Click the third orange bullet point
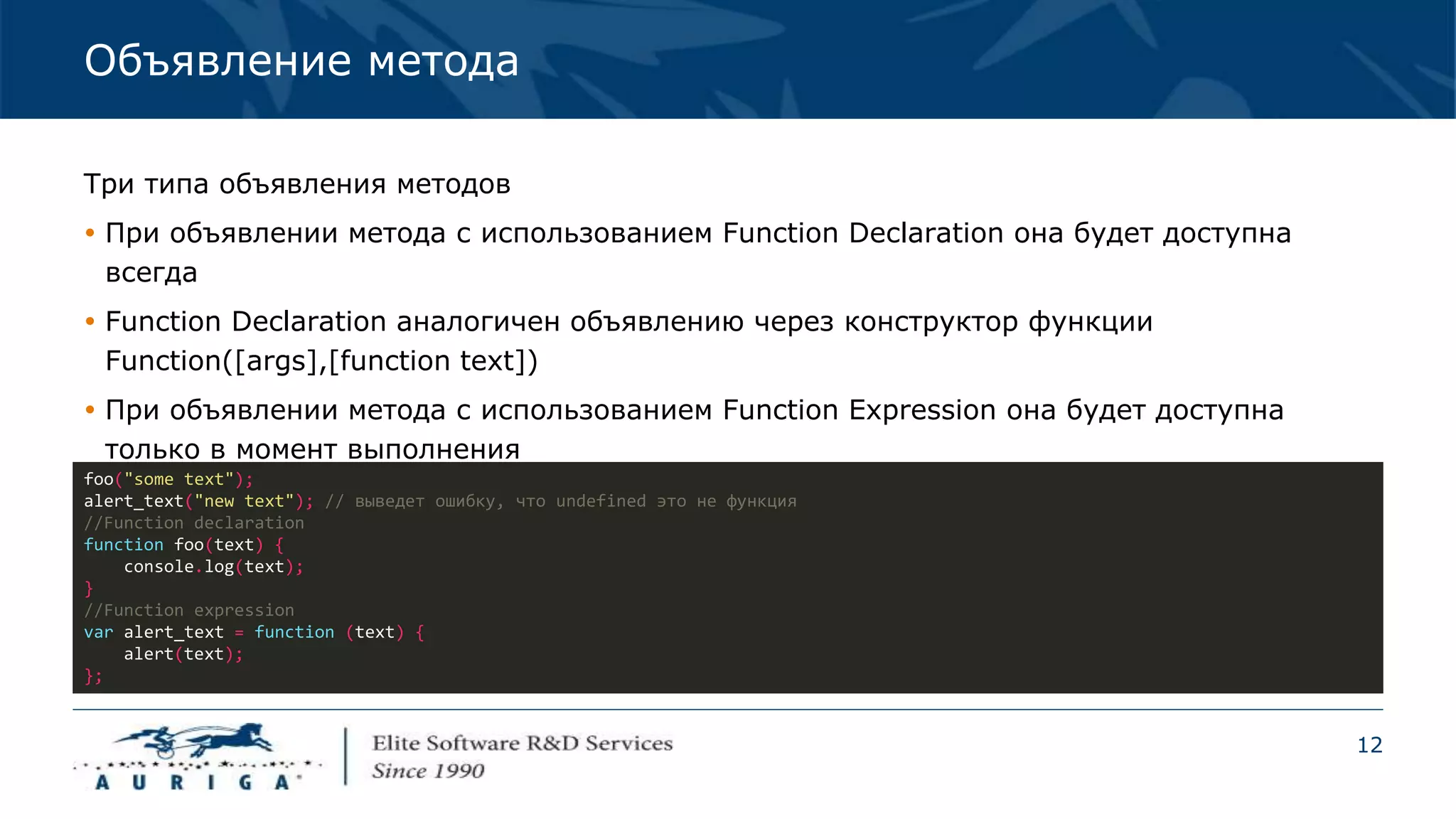The height and width of the screenshot is (819, 1456). click(90, 410)
